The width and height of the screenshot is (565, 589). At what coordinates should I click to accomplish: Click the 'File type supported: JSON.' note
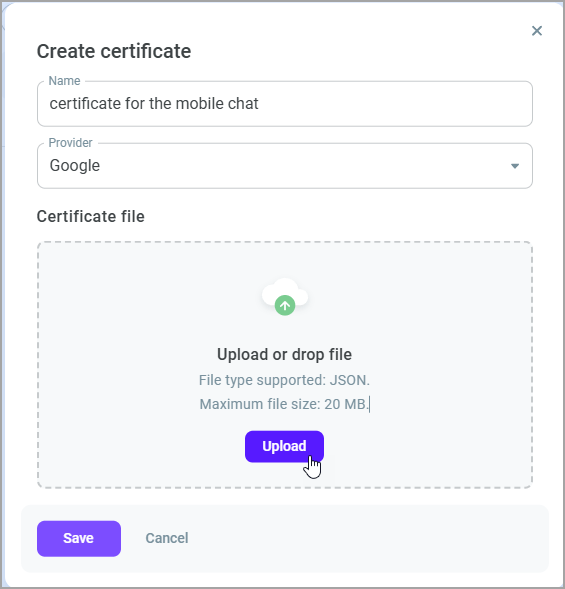click(284, 380)
